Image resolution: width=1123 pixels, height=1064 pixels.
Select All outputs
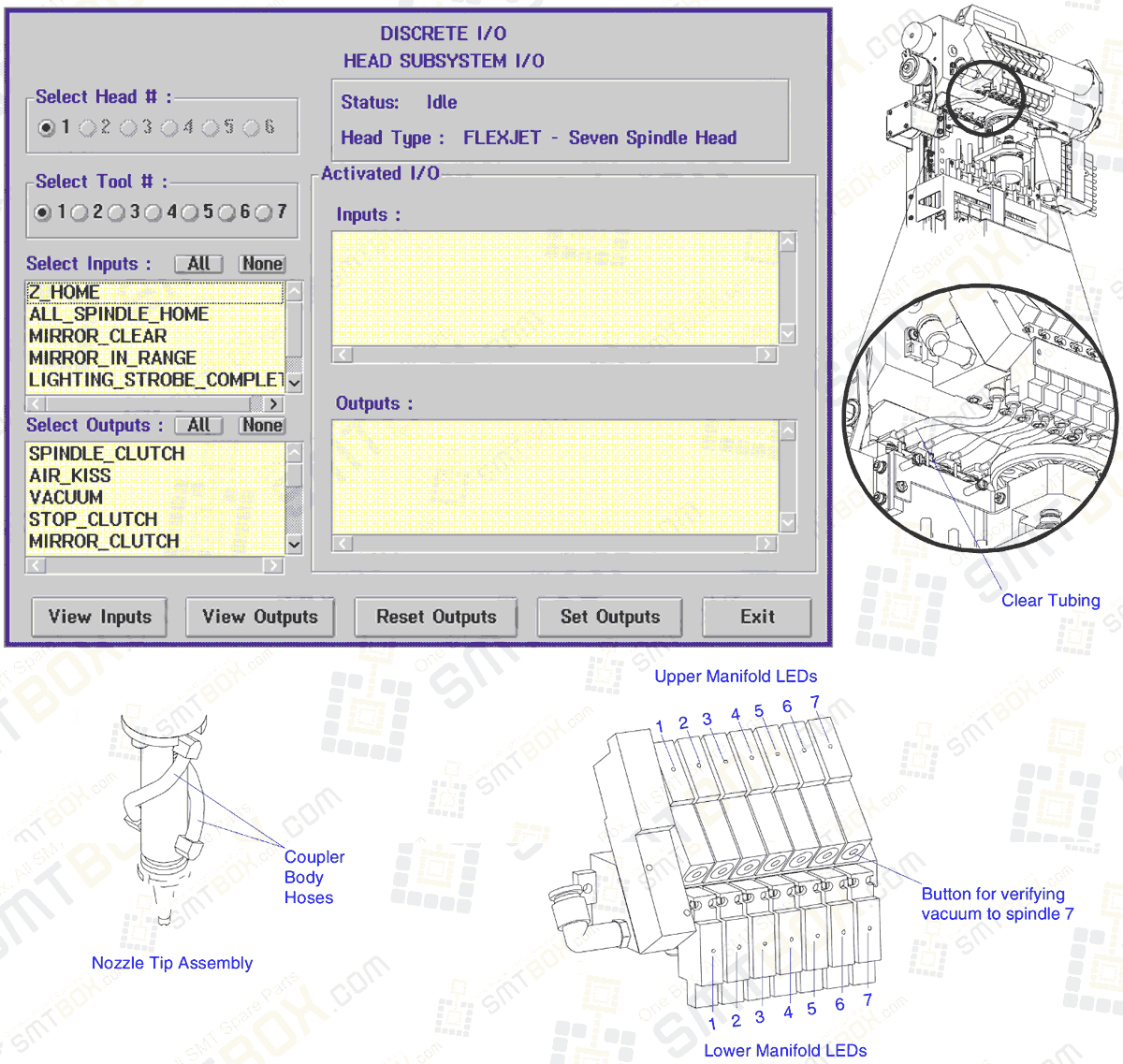[198, 426]
